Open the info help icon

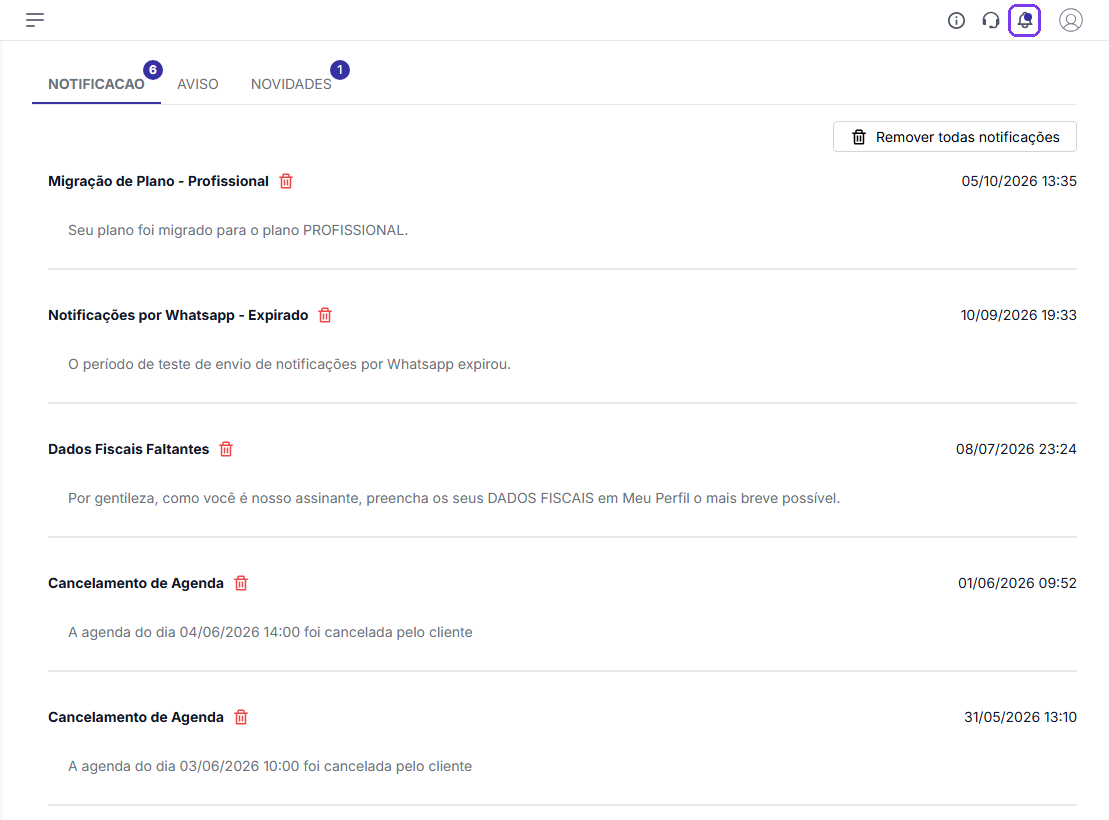coord(956,21)
